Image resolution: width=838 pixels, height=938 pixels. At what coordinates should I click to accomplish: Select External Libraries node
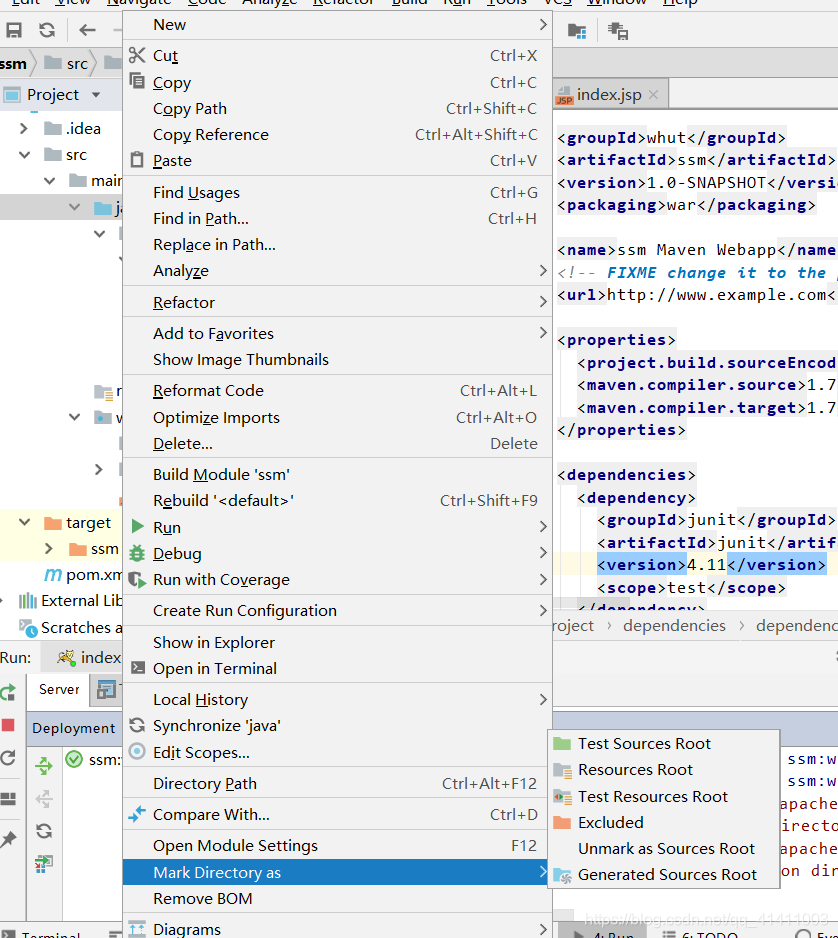click(71, 601)
